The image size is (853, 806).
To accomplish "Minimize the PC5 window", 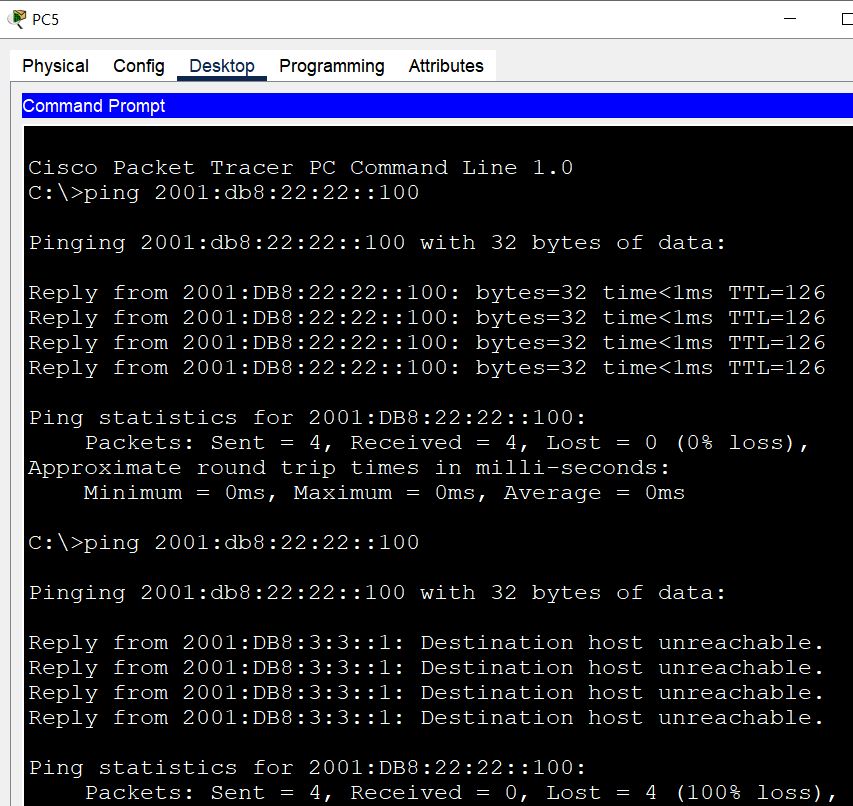I will click(x=790, y=18).
